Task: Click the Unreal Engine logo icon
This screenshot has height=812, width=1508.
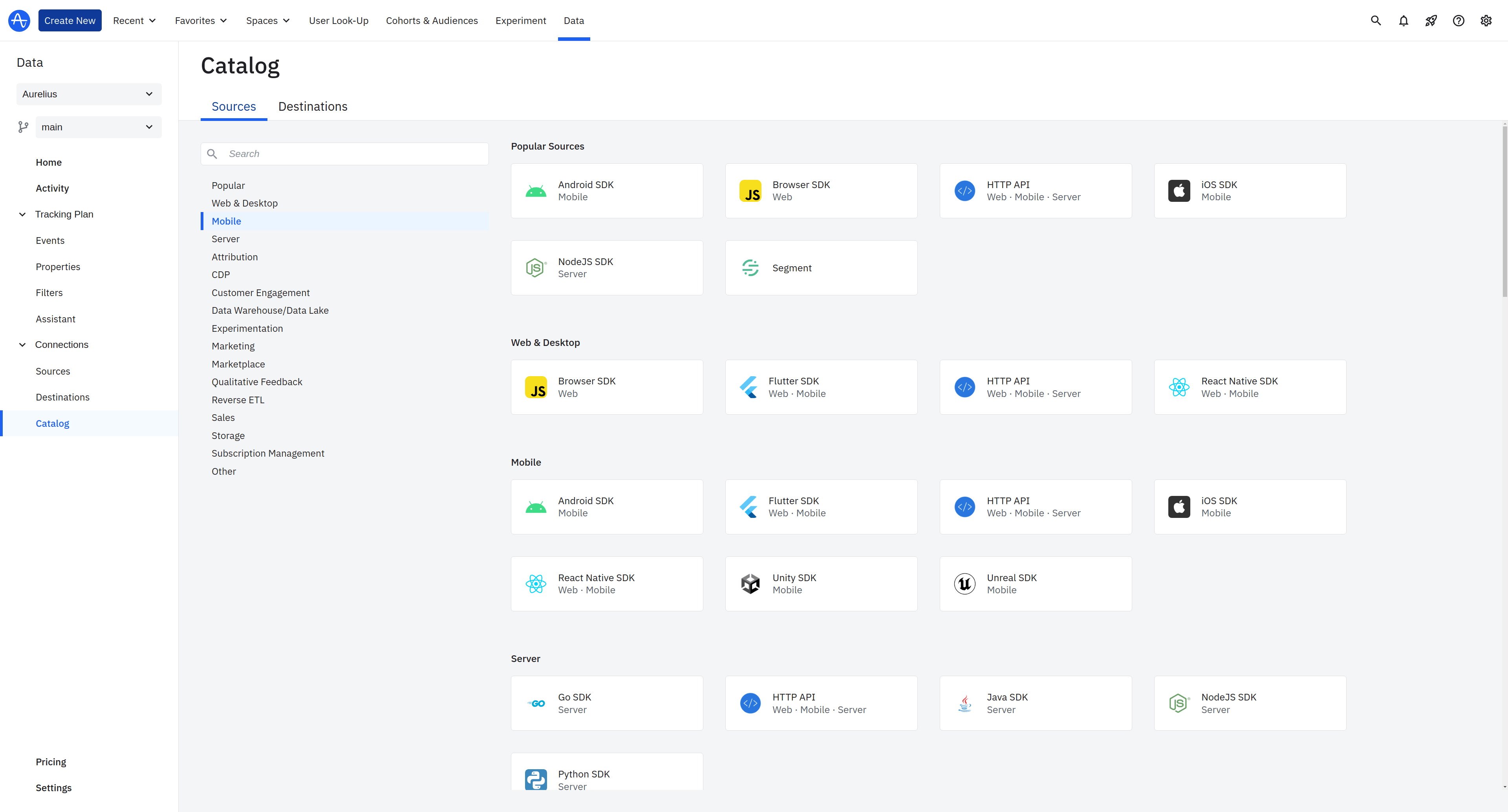Action: 964,584
